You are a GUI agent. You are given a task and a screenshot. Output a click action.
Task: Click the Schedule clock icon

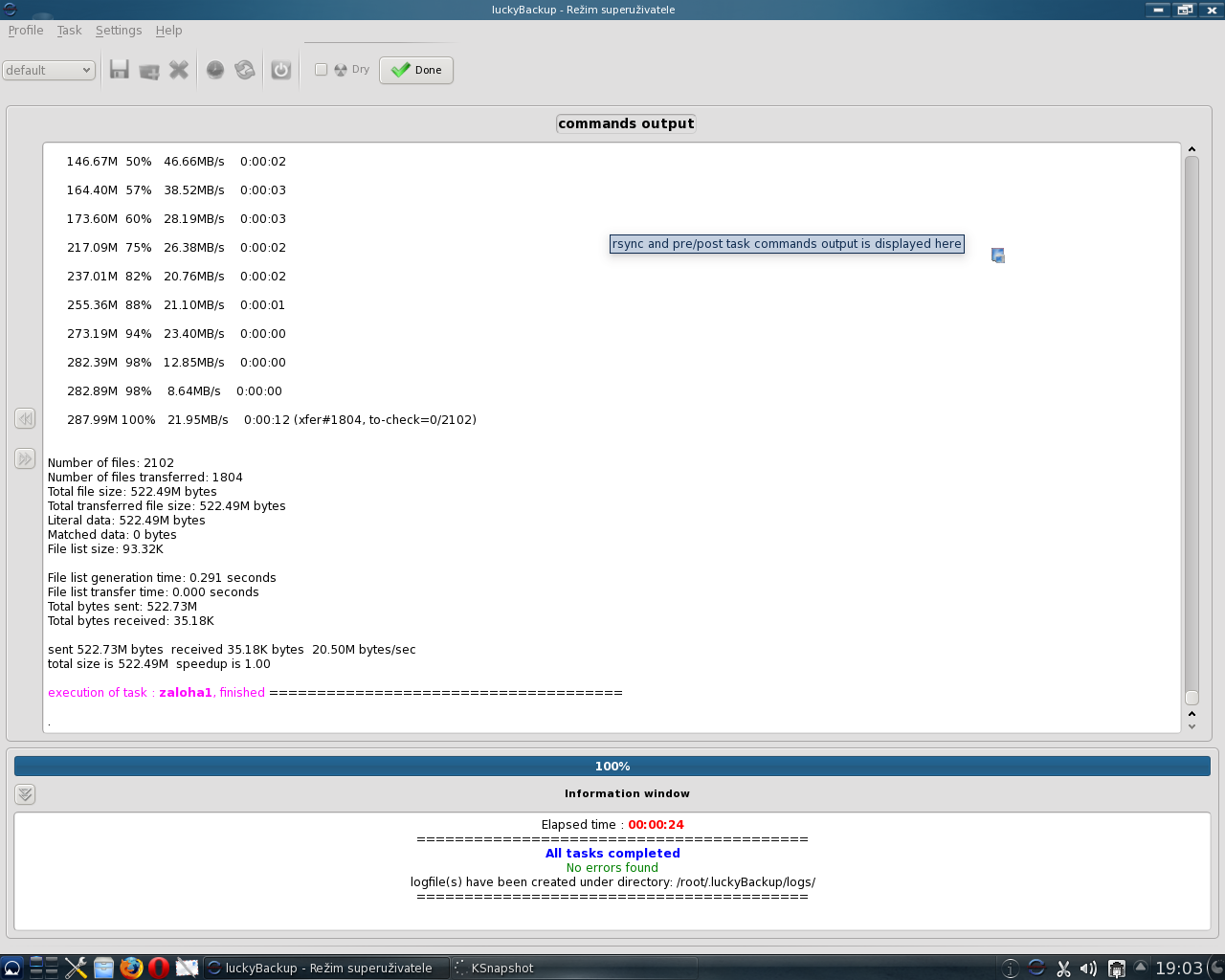[215, 70]
